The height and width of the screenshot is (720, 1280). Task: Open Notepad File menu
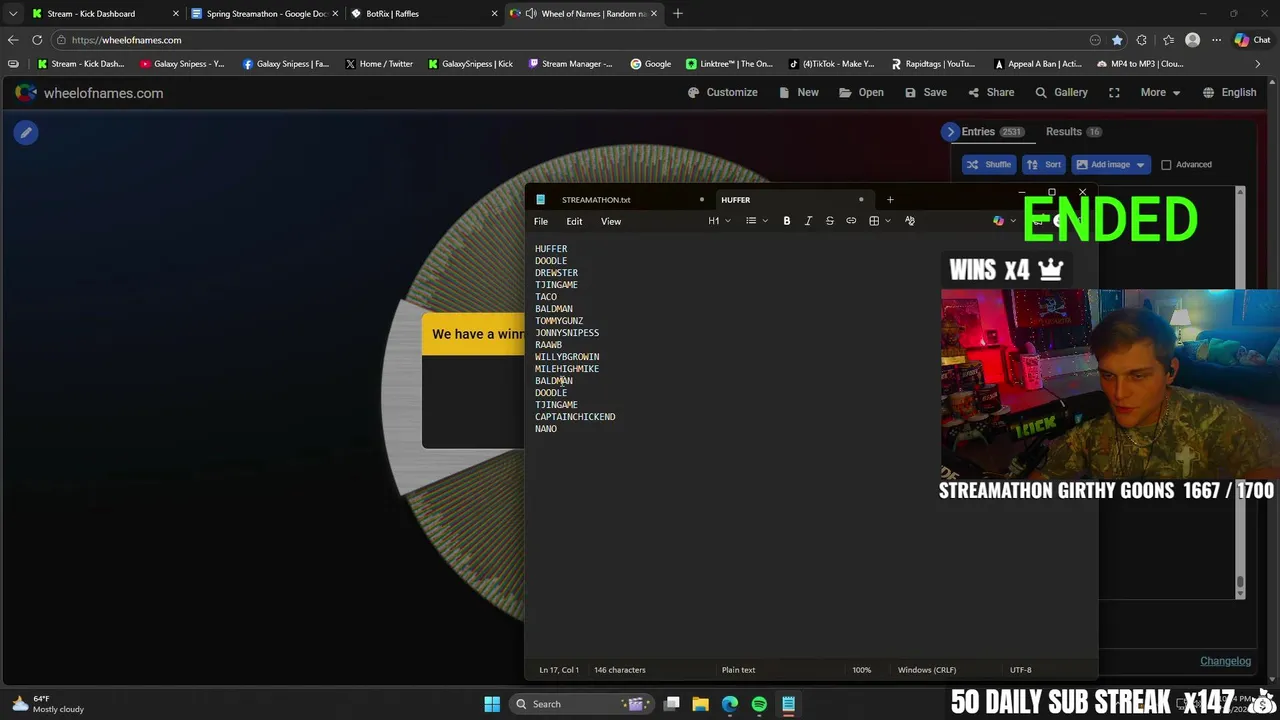click(541, 221)
